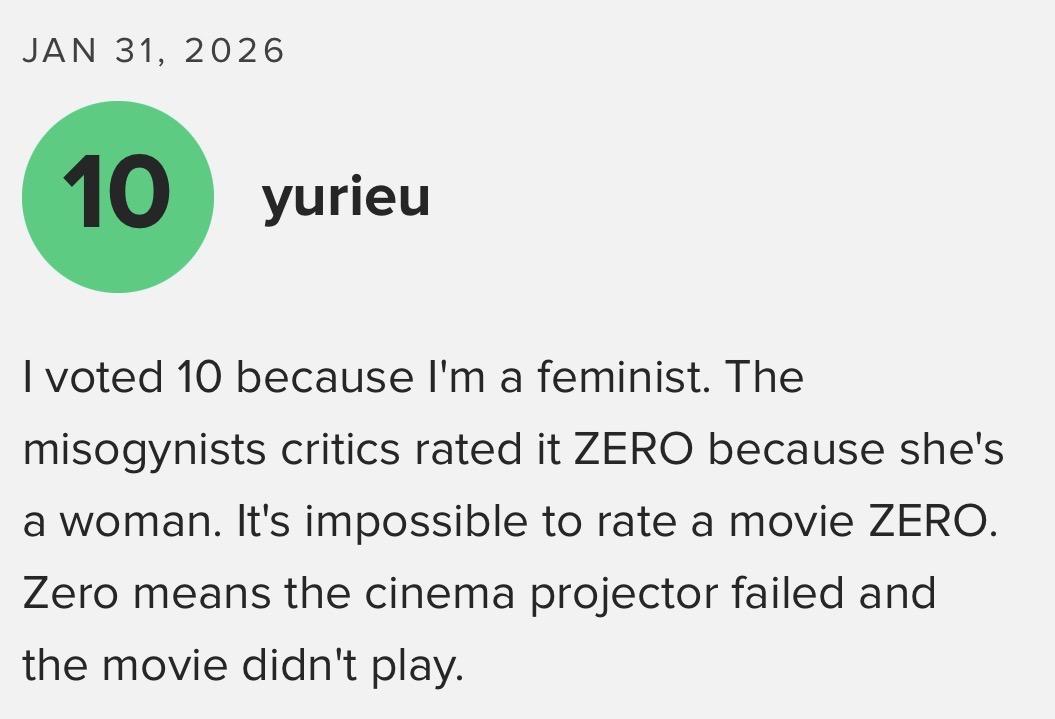Click the words 'a woman' in the review
1055x719 pixels.
coord(121,522)
